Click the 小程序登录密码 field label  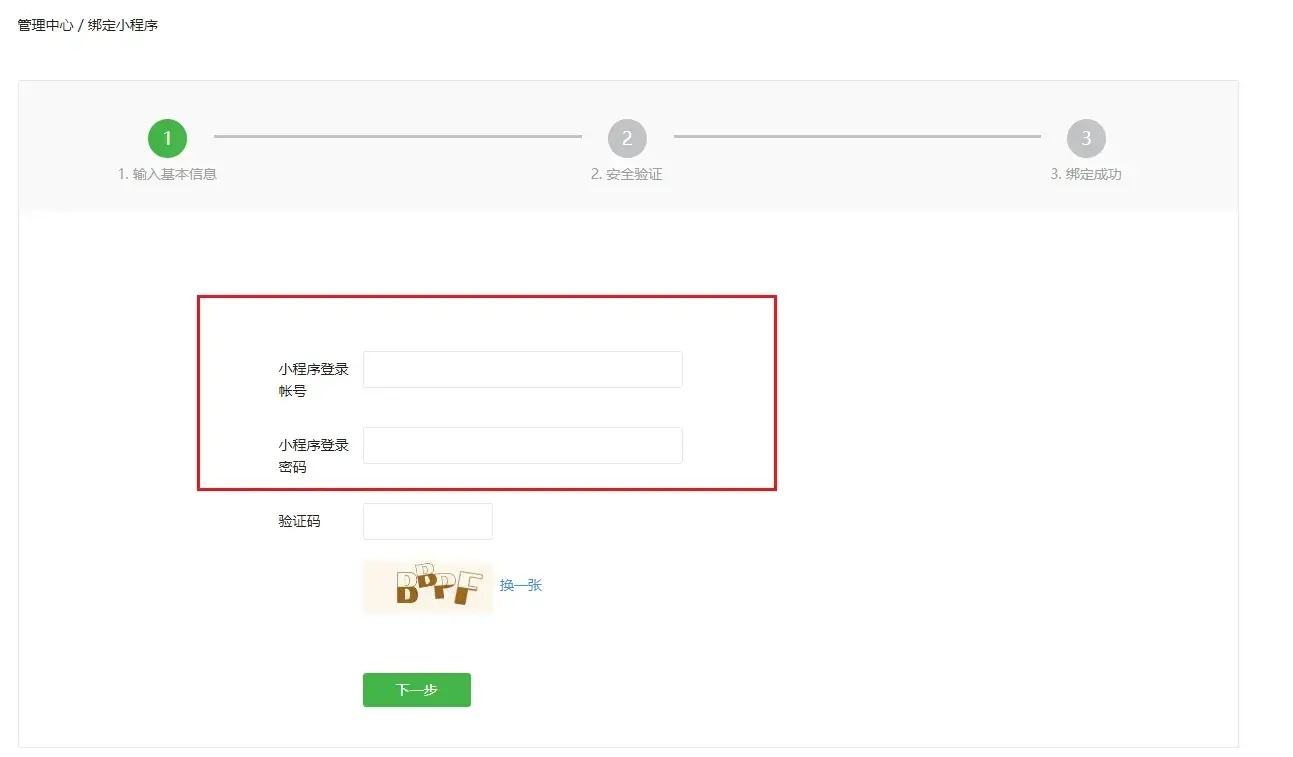point(313,456)
